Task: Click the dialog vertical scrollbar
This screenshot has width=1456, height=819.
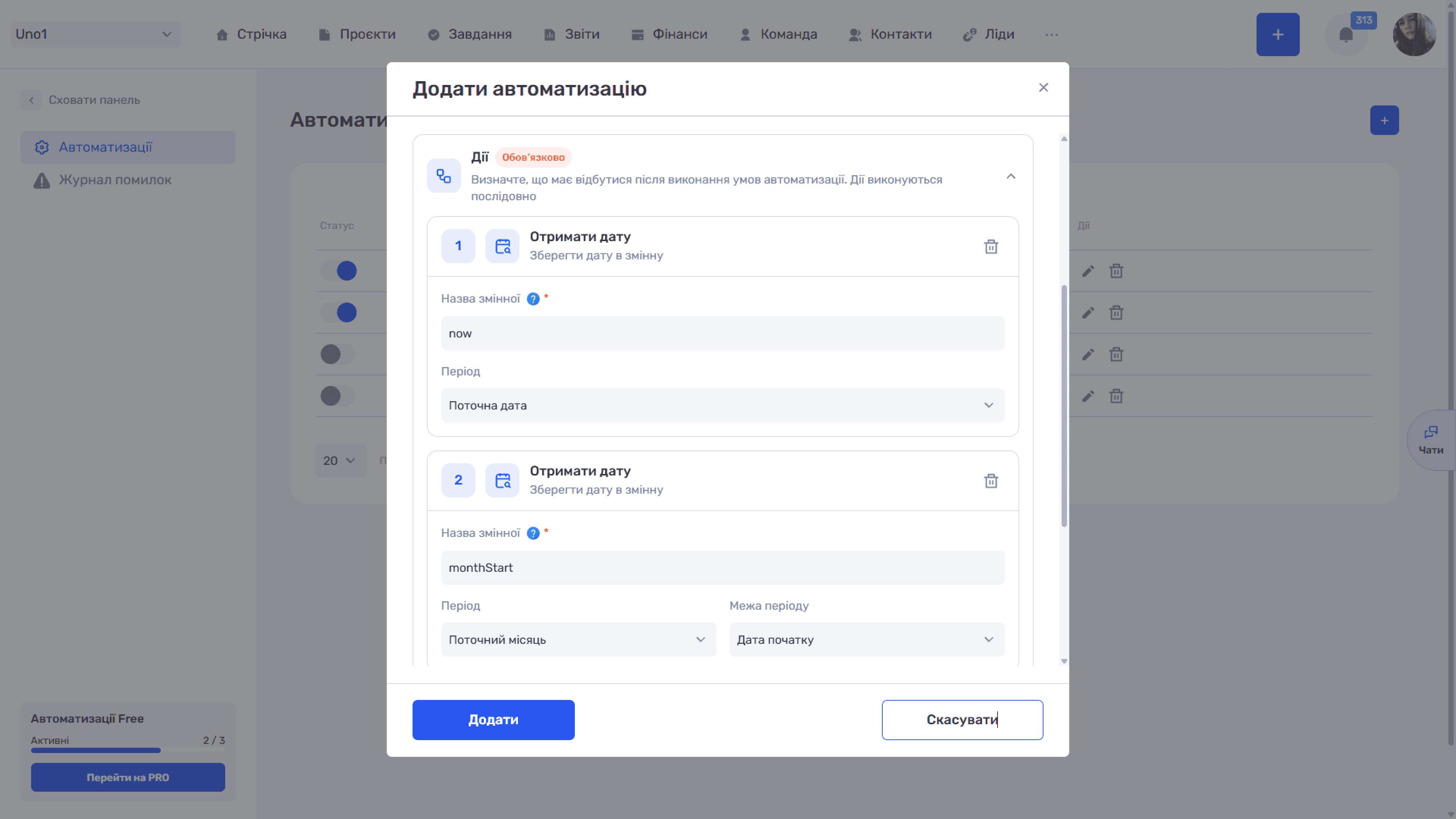Action: (1064, 406)
